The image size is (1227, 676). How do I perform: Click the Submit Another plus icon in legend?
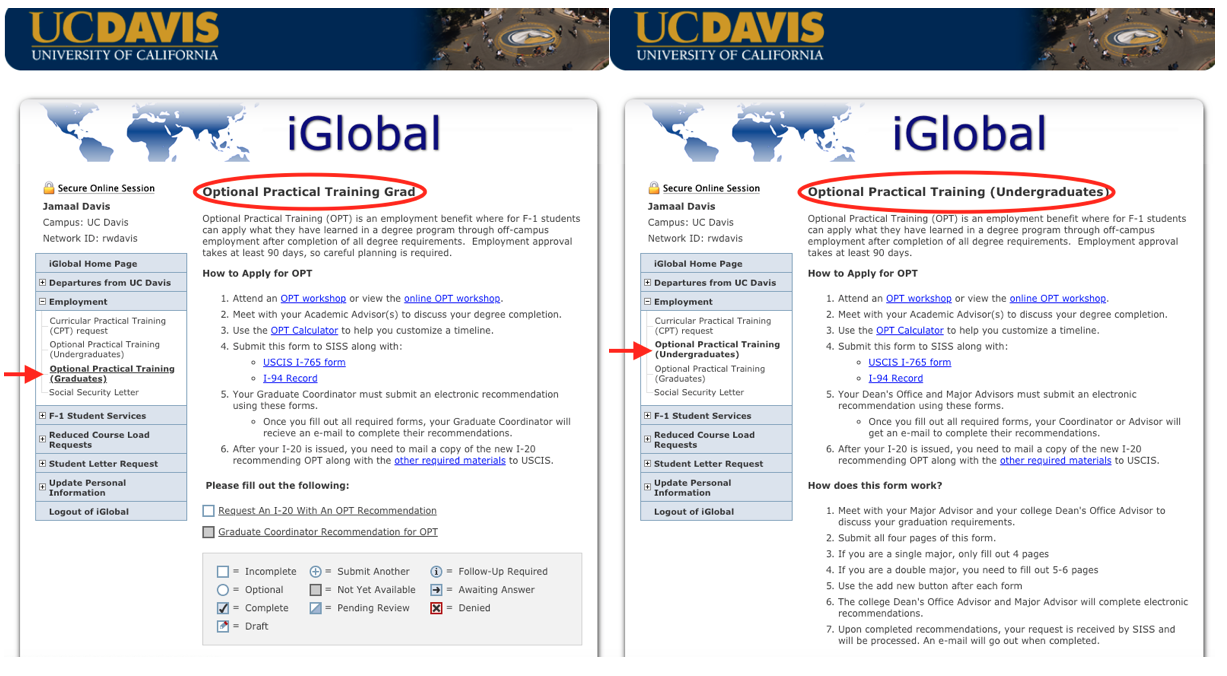point(316,572)
